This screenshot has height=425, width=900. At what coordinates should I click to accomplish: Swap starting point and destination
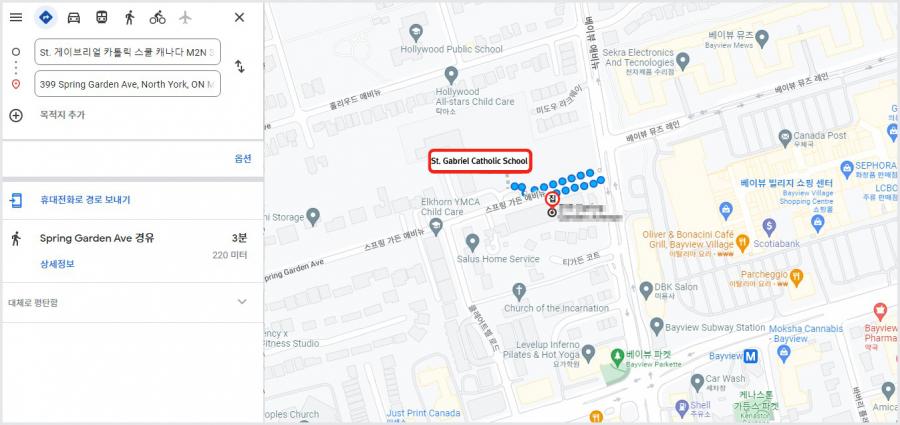tap(240, 67)
